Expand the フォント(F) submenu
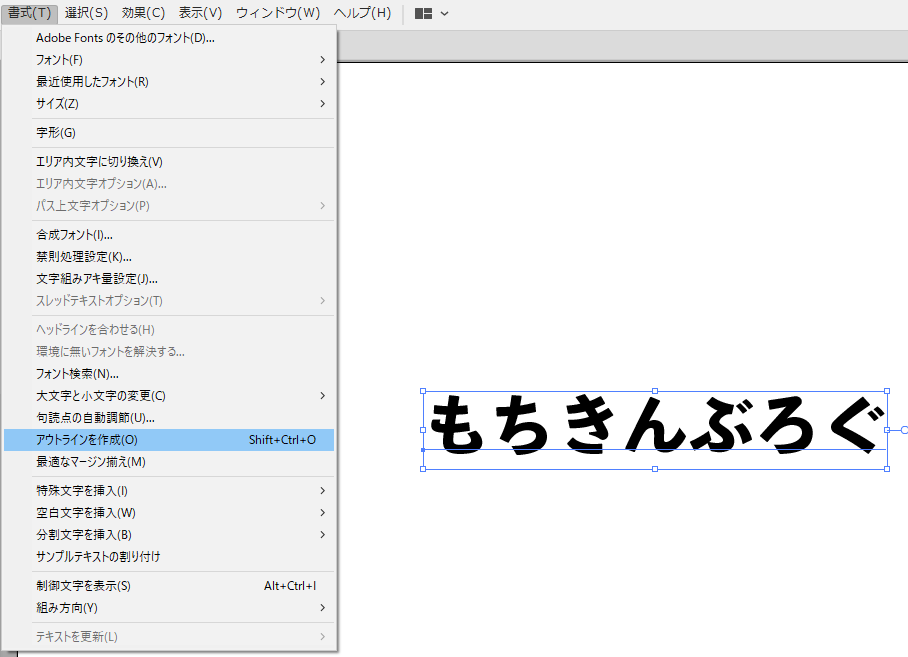 coord(169,60)
